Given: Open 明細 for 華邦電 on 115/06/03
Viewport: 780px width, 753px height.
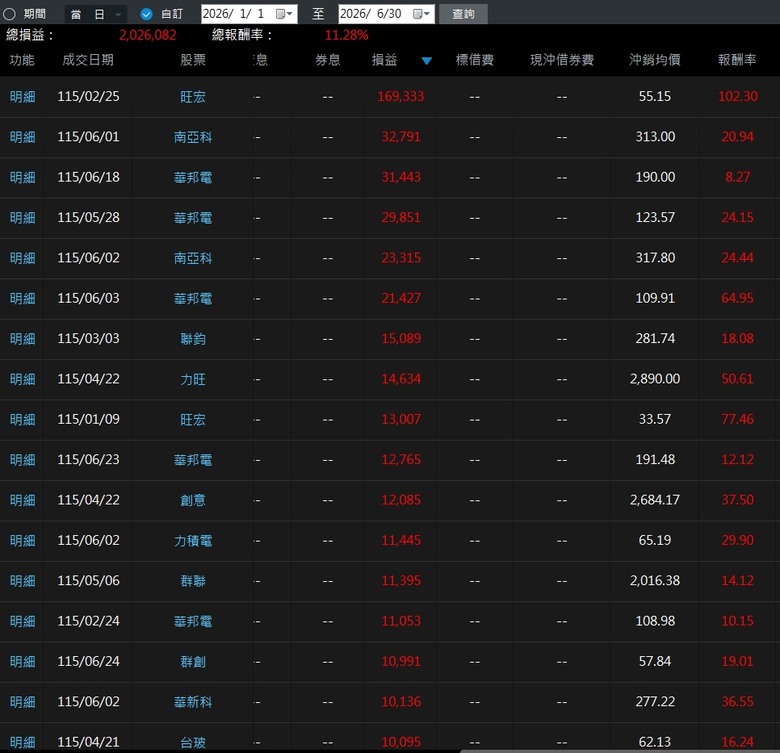Looking at the screenshot, I should (x=22, y=298).
